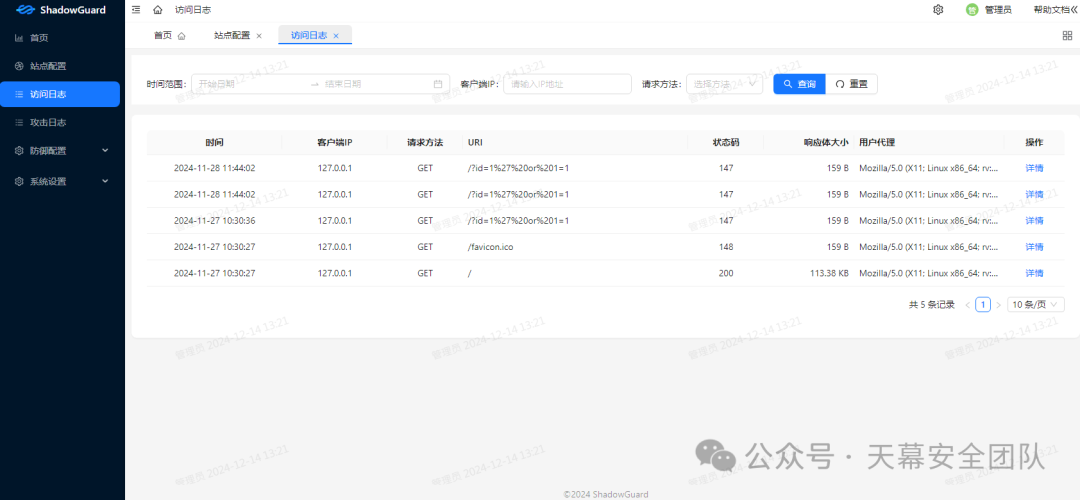Open the settings gear icon in header
Image resolution: width=1080 pixels, height=500 pixels.
(938, 10)
